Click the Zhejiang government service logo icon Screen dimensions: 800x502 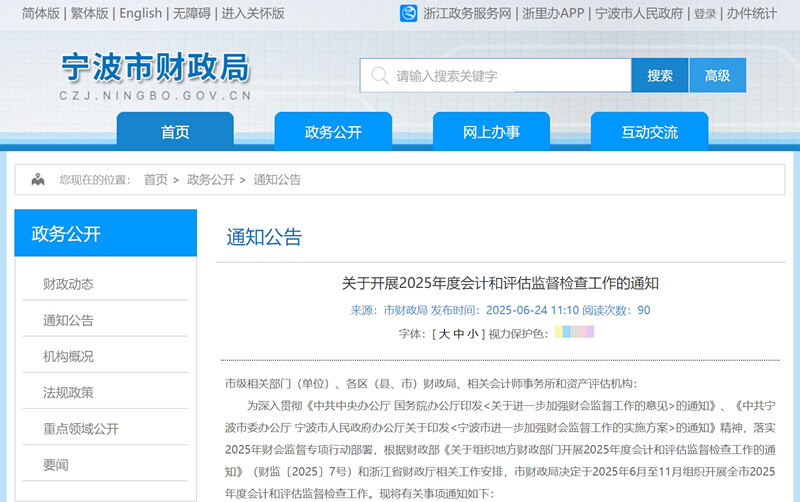click(x=408, y=13)
